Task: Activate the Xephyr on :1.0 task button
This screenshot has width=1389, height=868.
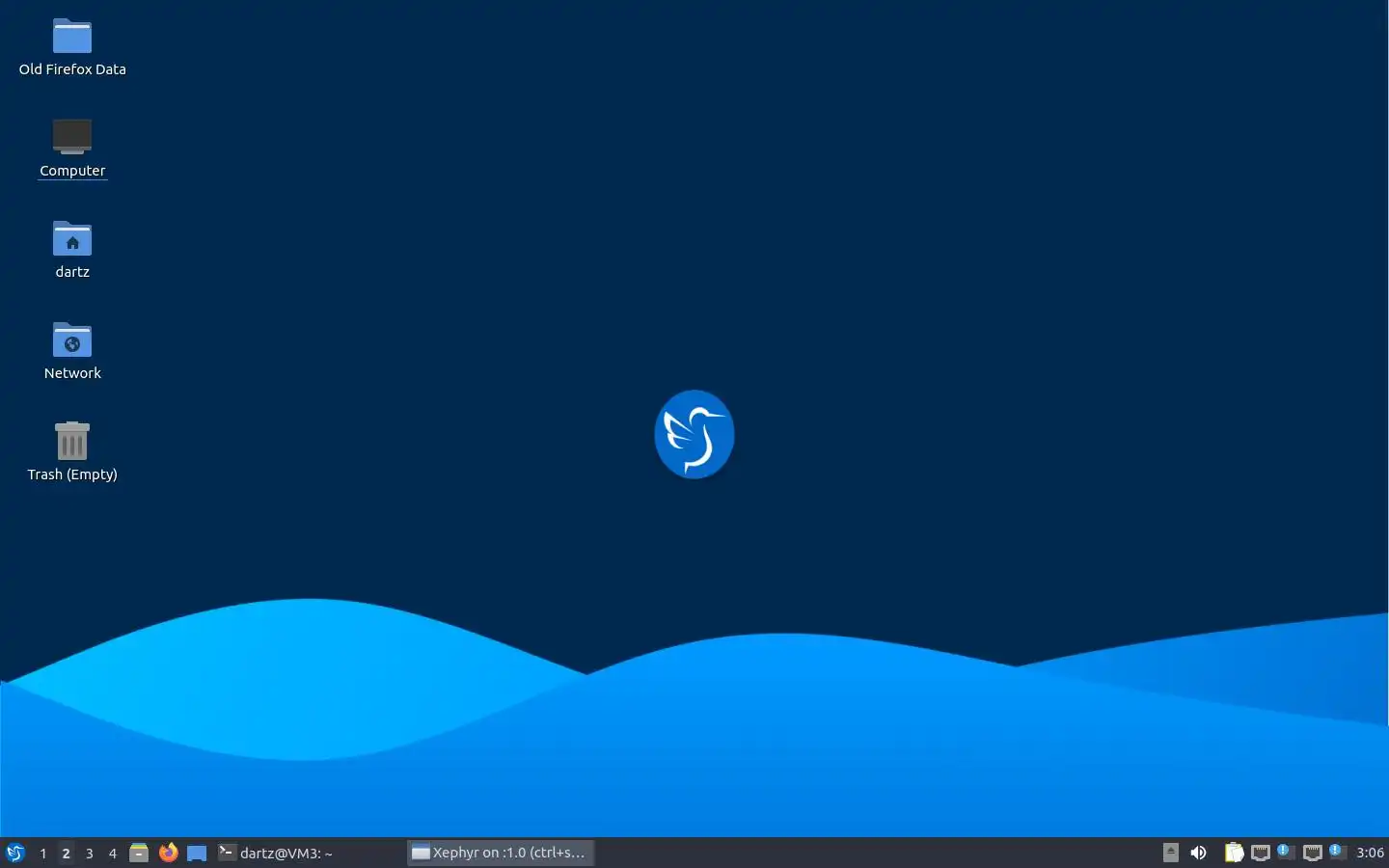Action: [500, 853]
